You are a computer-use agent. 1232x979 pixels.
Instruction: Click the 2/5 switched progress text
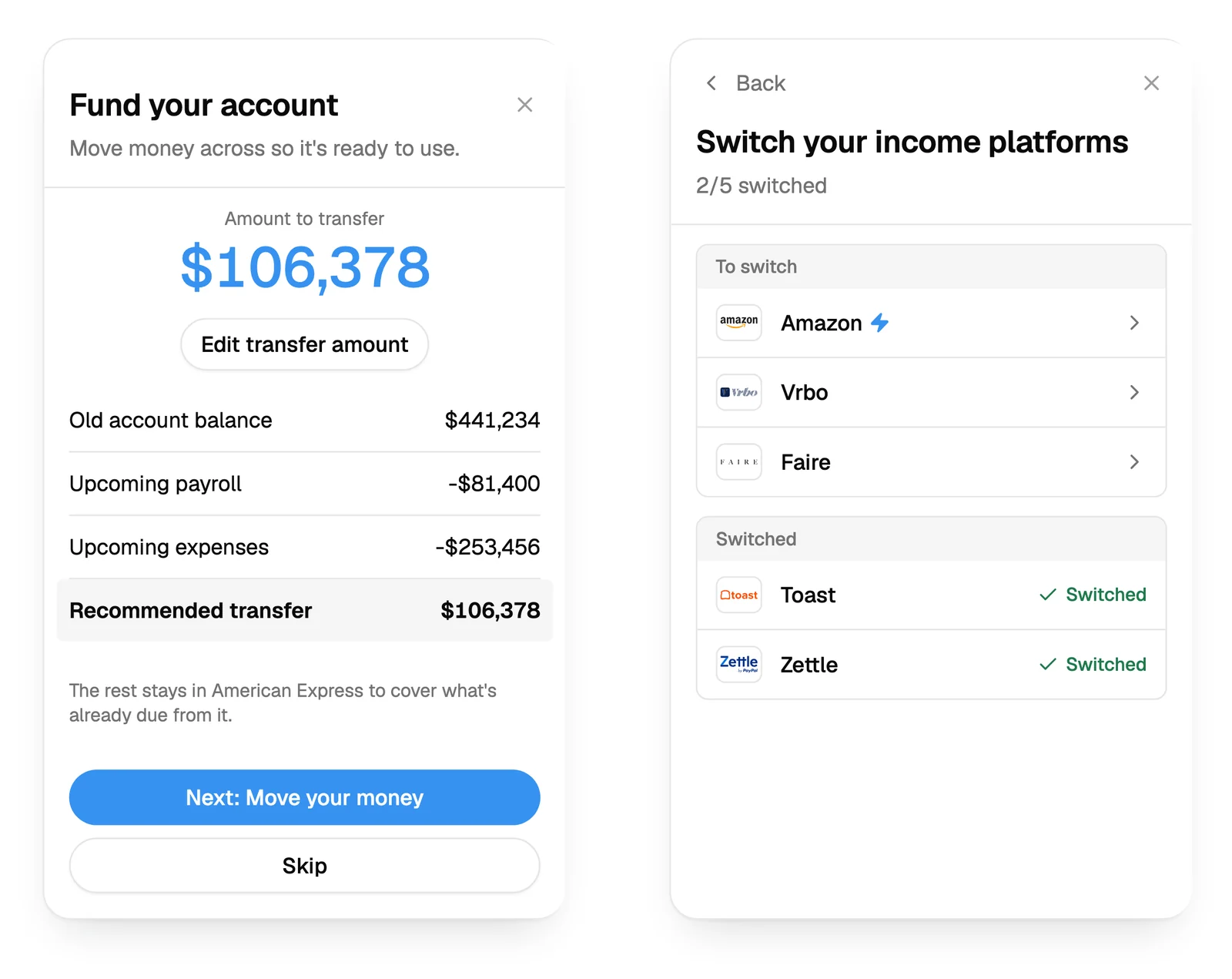tap(762, 186)
